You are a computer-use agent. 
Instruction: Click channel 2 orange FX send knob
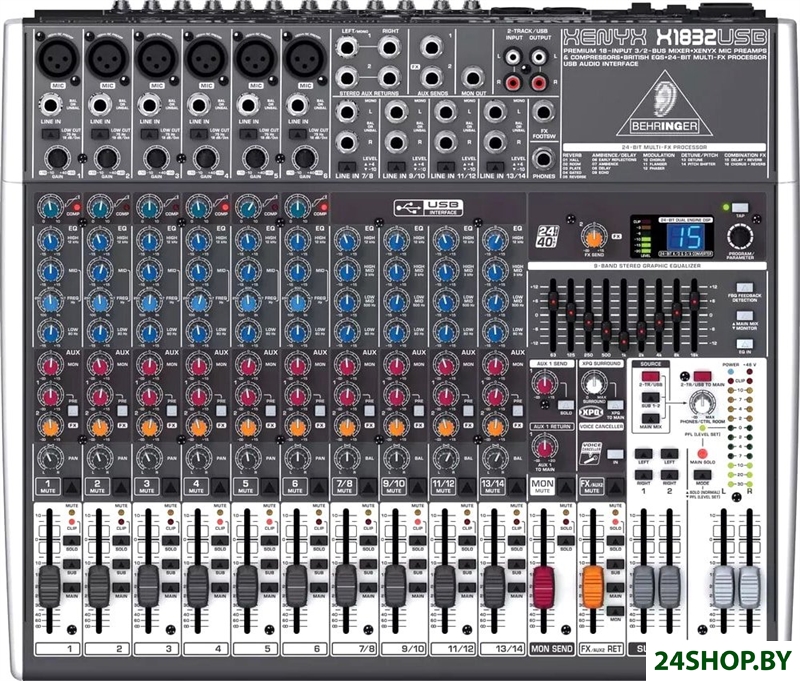[x=99, y=427]
